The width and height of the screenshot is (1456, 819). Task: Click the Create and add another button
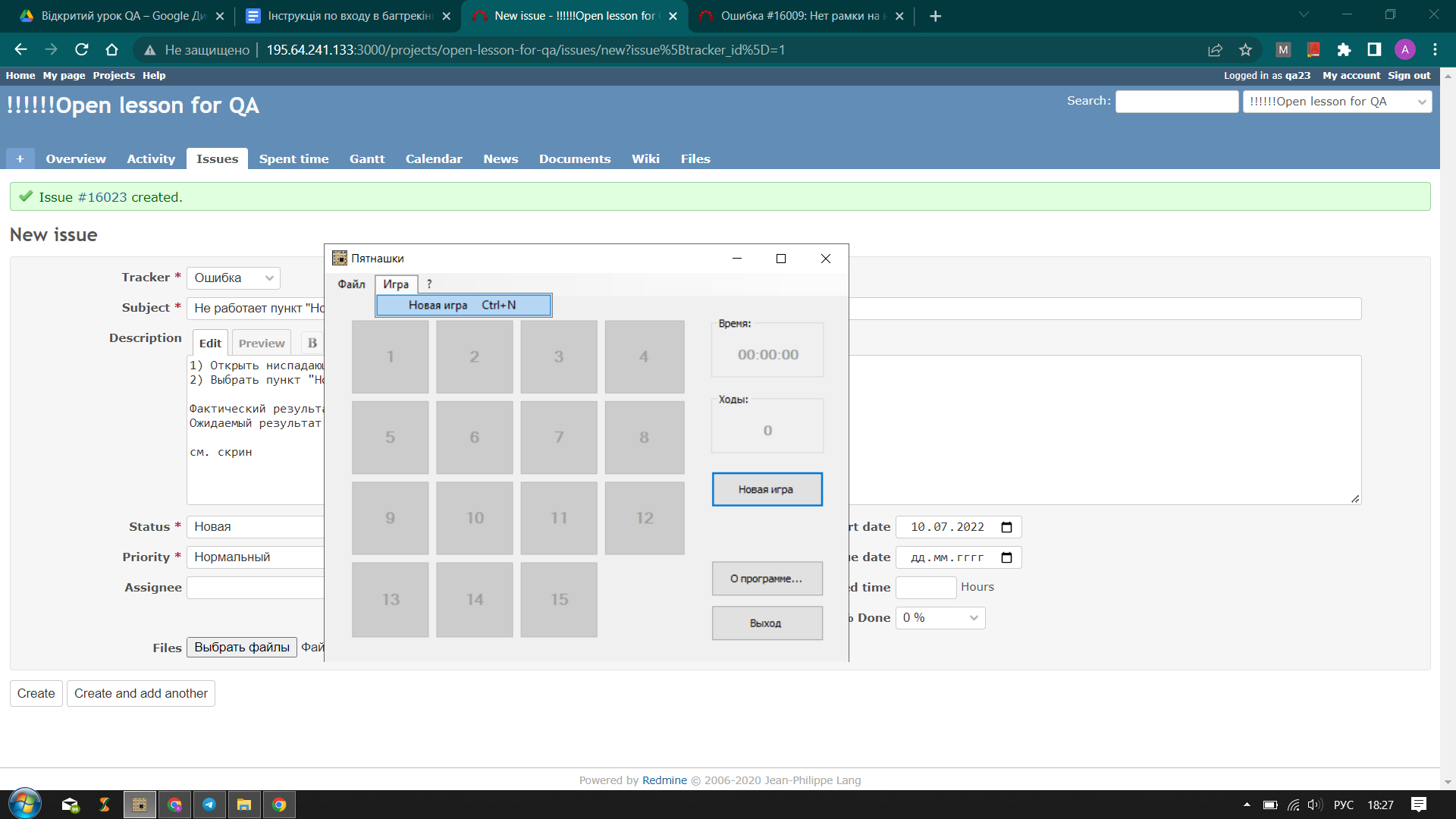pyautogui.click(x=140, y=693)
